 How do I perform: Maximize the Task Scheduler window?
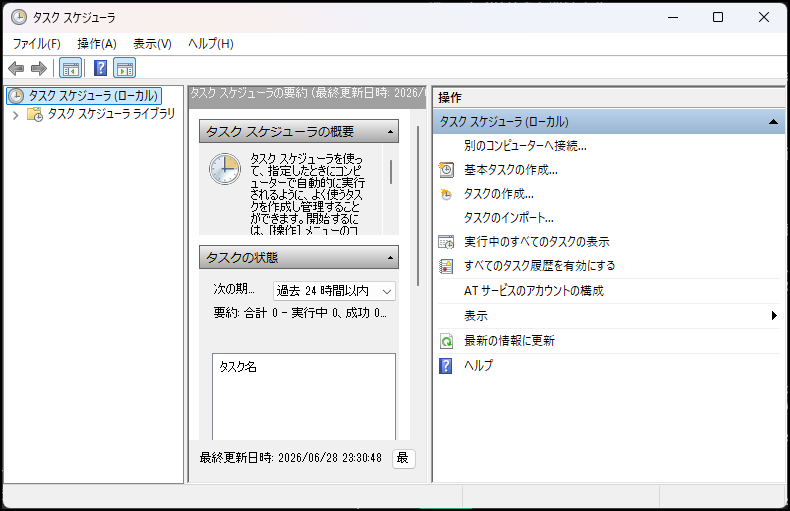pyautogui.click(x=718, y=17)
